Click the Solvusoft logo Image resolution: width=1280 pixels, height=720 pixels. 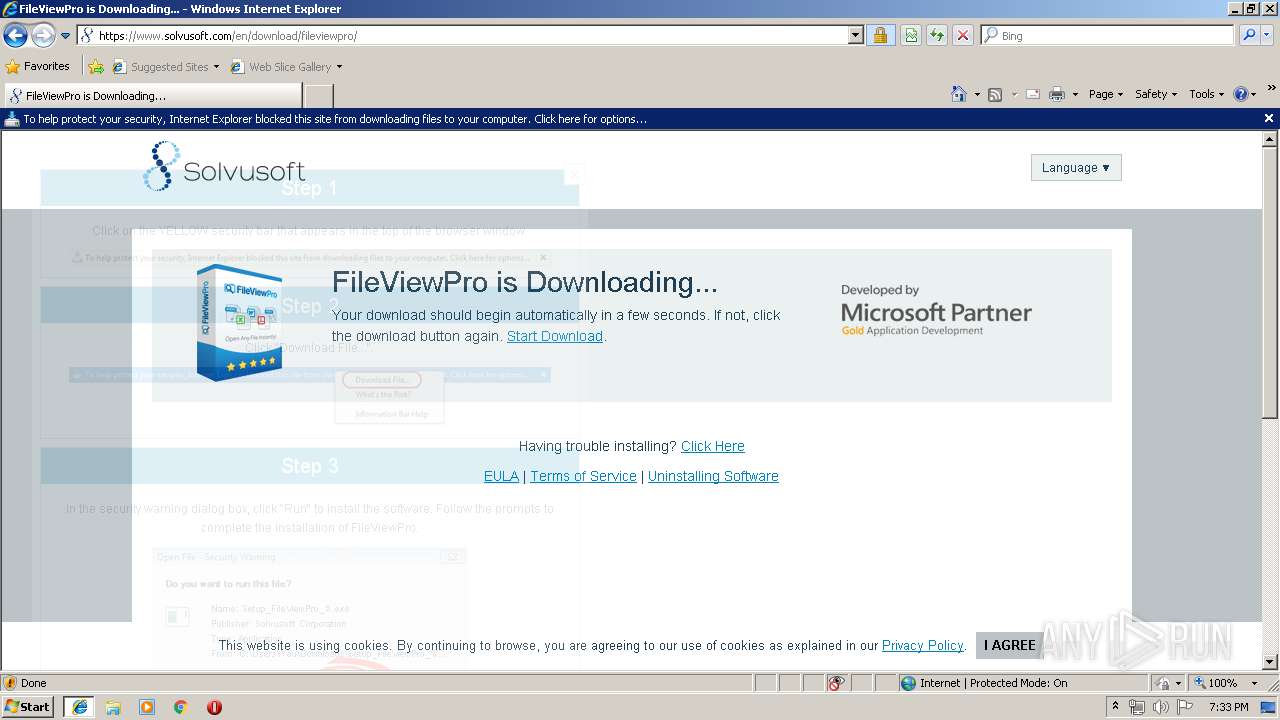224,166
